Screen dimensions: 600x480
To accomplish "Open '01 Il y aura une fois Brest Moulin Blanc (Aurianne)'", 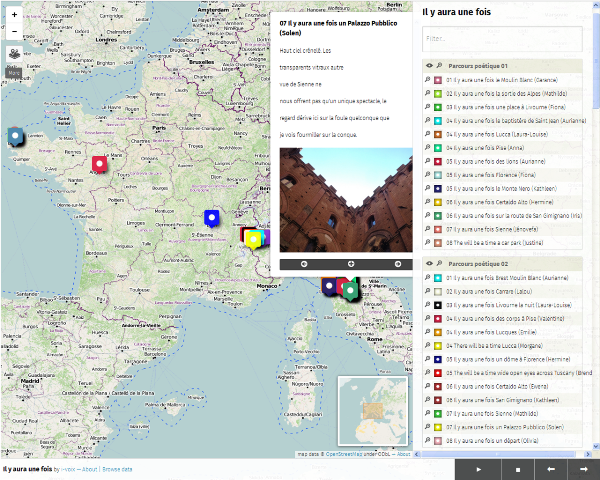I will pyautogui.click(x=507, y=278).
